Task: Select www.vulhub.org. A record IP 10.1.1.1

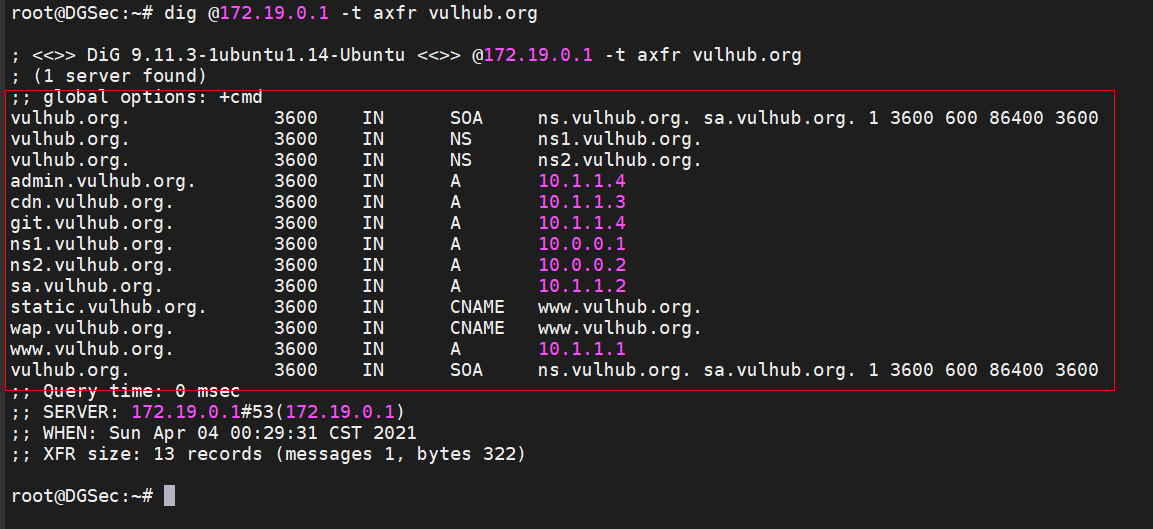Action: [582, 349]
